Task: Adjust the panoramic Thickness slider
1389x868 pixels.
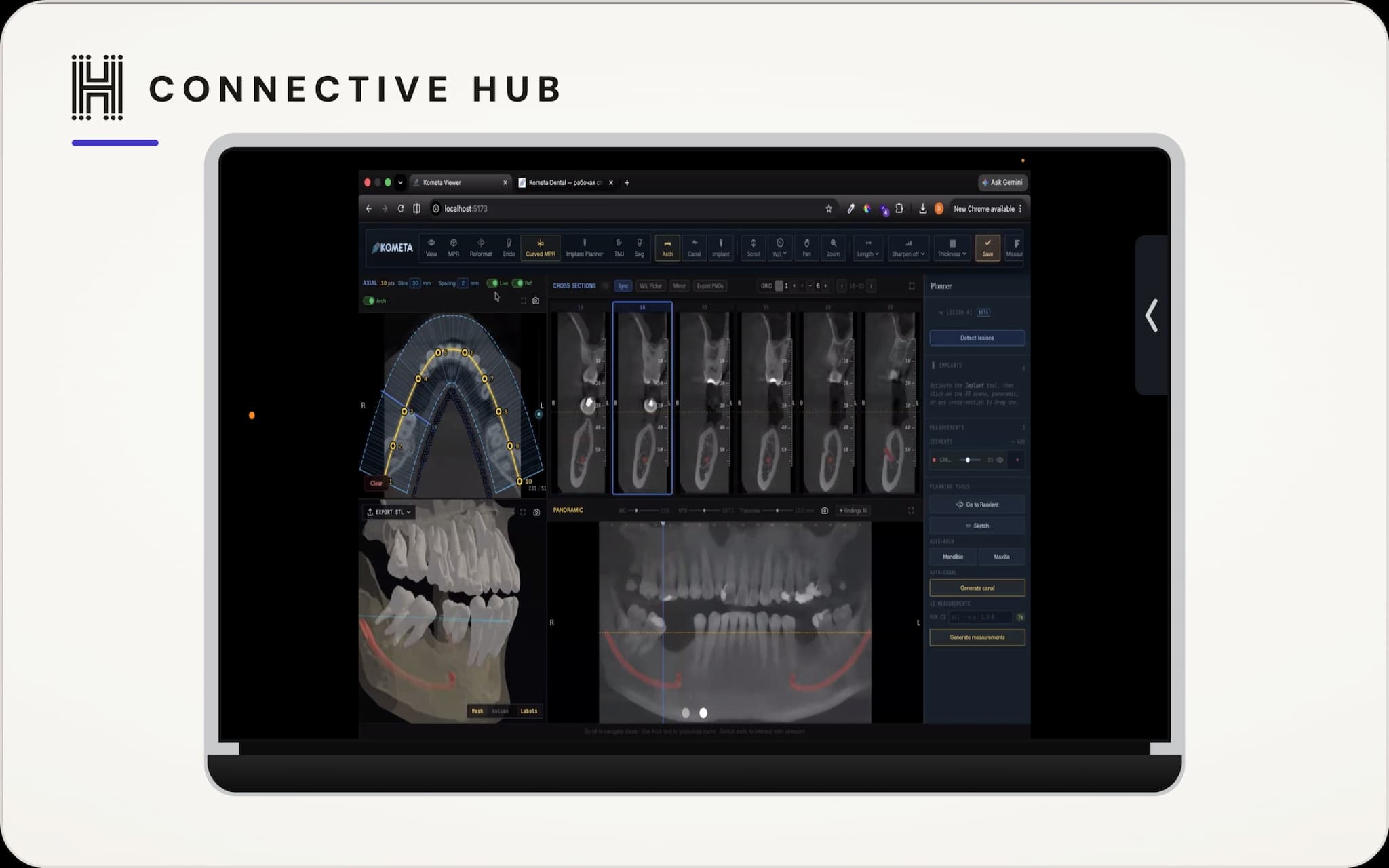Action: [777, 511]
